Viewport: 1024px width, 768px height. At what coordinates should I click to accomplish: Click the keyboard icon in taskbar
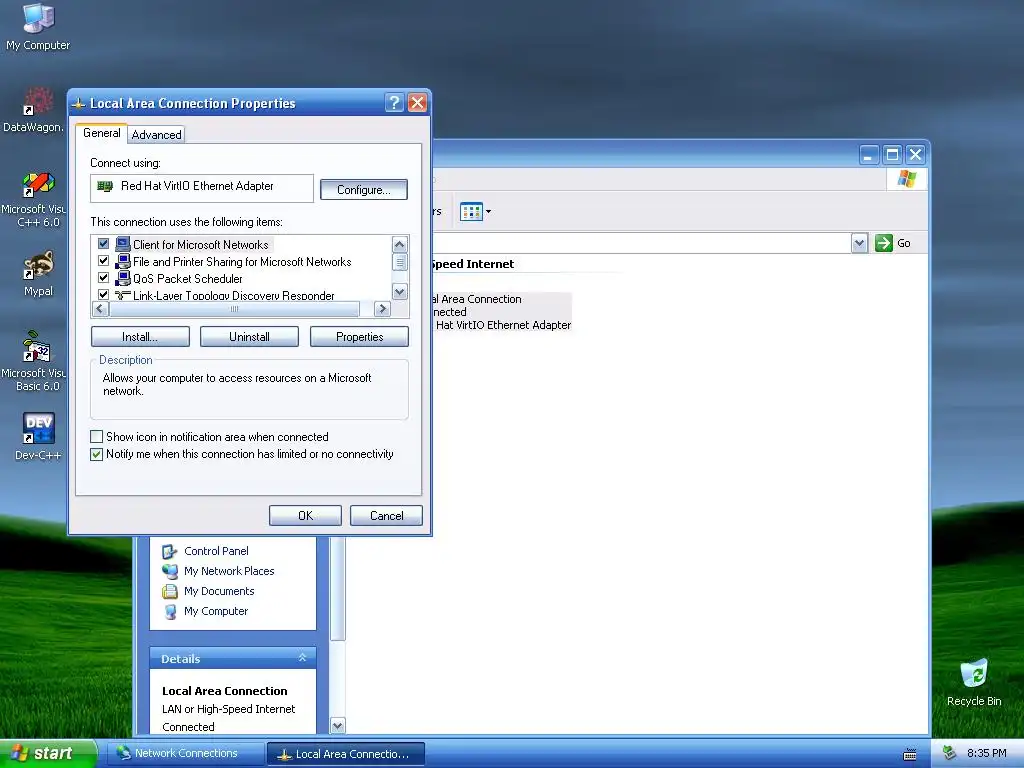[x=910, y=754]
